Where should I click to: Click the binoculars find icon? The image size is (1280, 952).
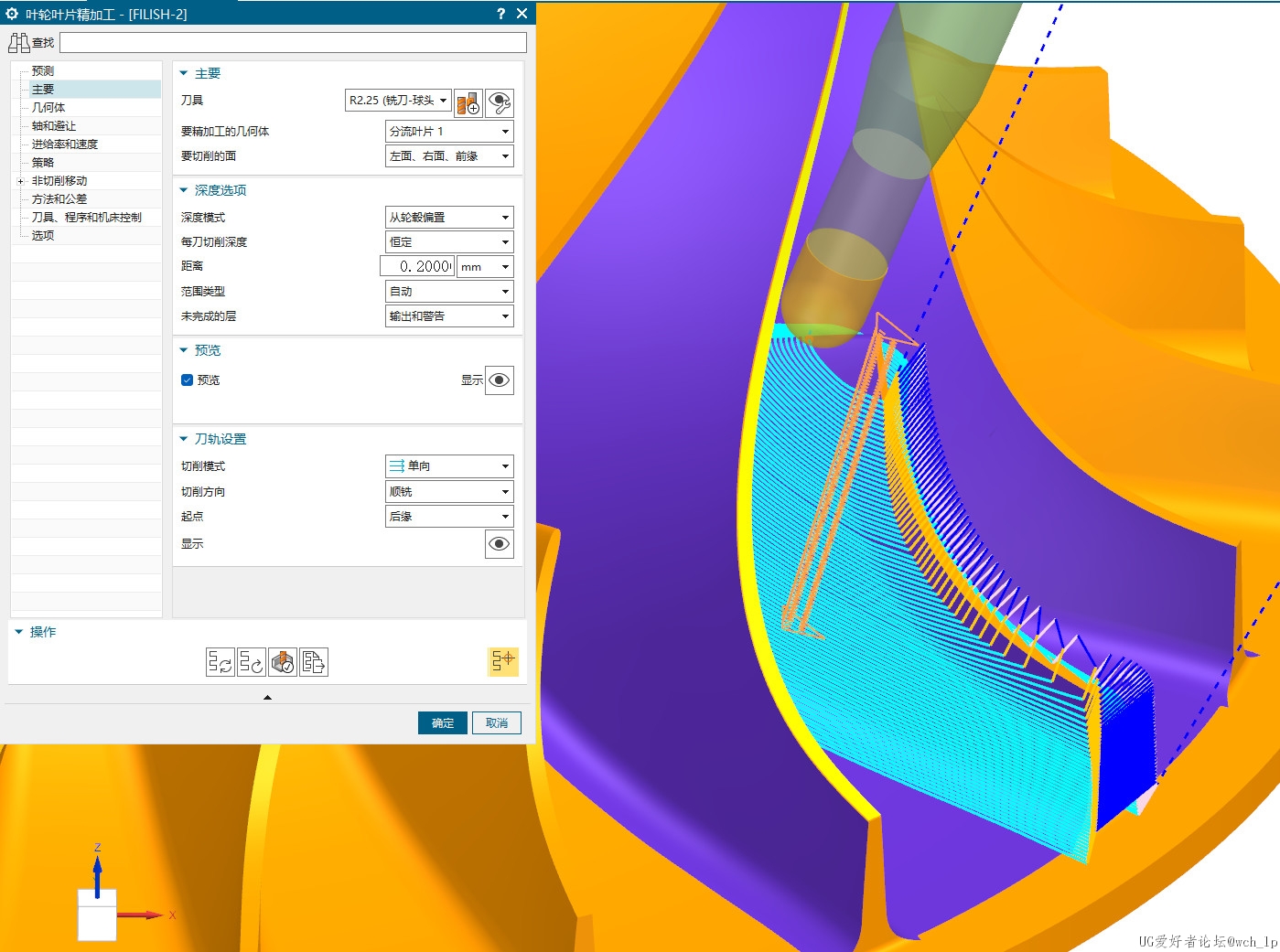pyautogui.click(x=18, y=42)
